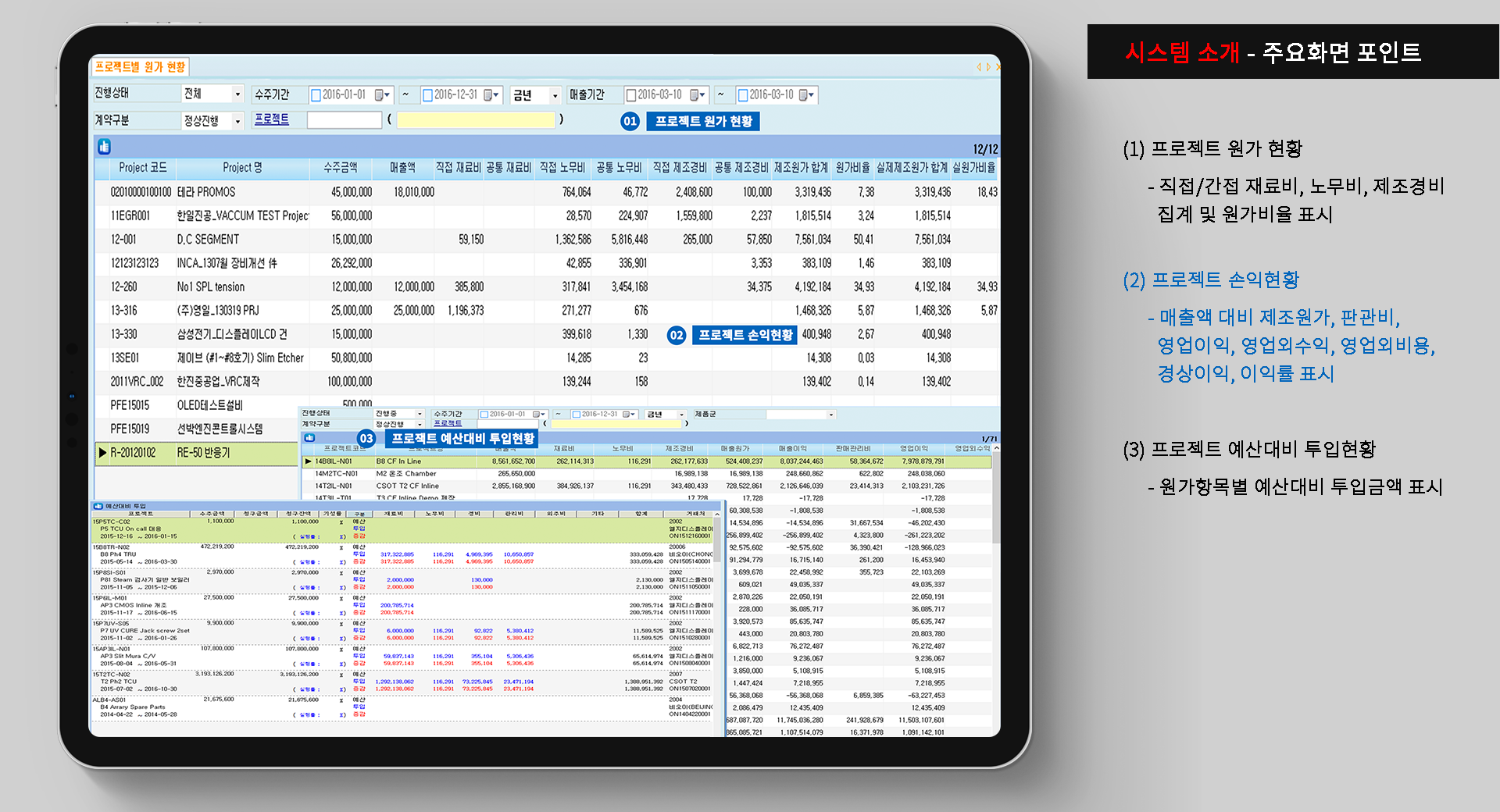The image size is (1500, 812).
Task: Click the Project 코드 column header
Action: pyautogui.click(x=143, y=168)
